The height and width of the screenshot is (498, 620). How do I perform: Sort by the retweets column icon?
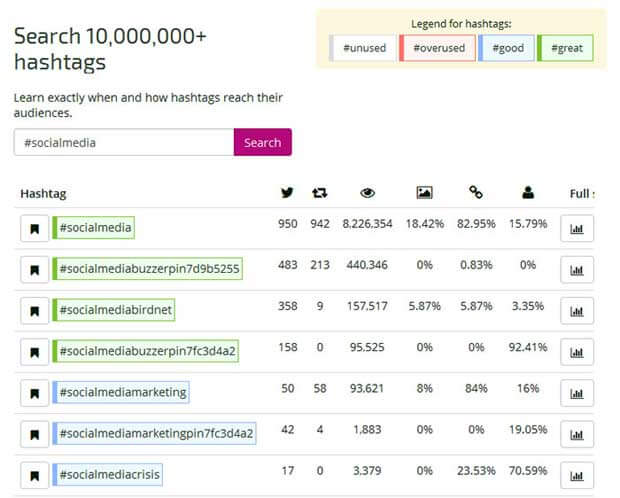[x=320, y=193]
